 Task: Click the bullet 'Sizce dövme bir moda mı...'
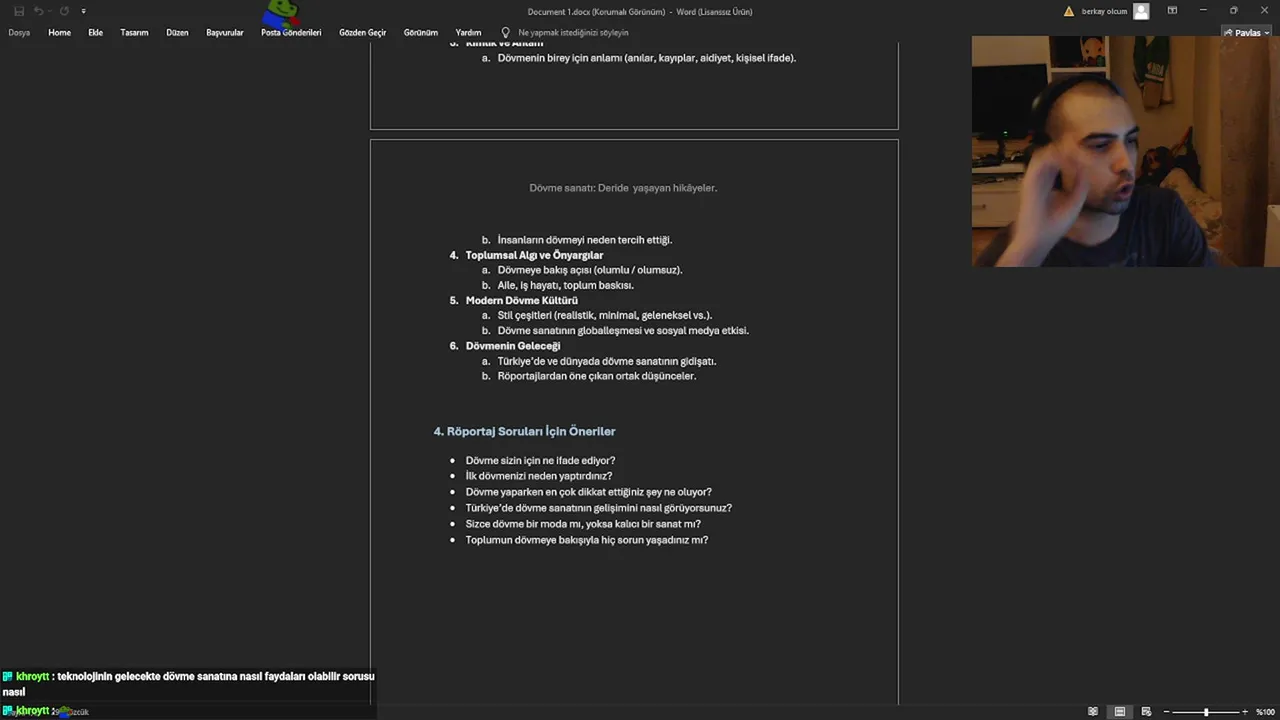pyautogui.click(x=583, y=524)
